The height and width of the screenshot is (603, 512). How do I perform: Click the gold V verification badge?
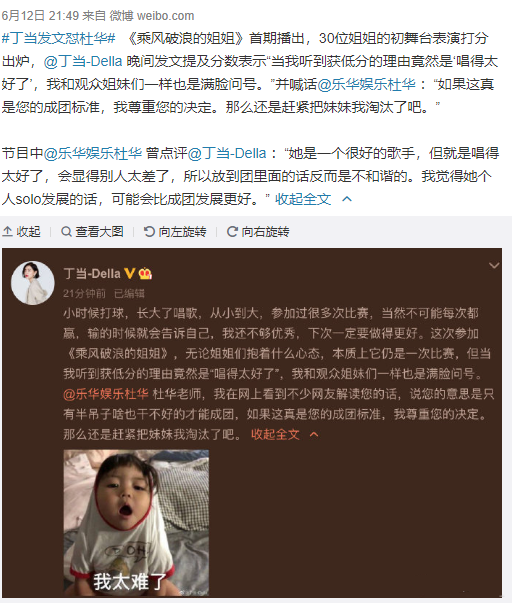tap(130, 273)
